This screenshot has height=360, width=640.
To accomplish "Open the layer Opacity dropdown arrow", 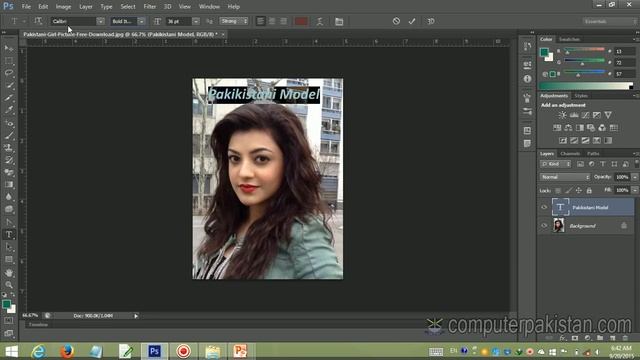I will click(x=635, y=177).
